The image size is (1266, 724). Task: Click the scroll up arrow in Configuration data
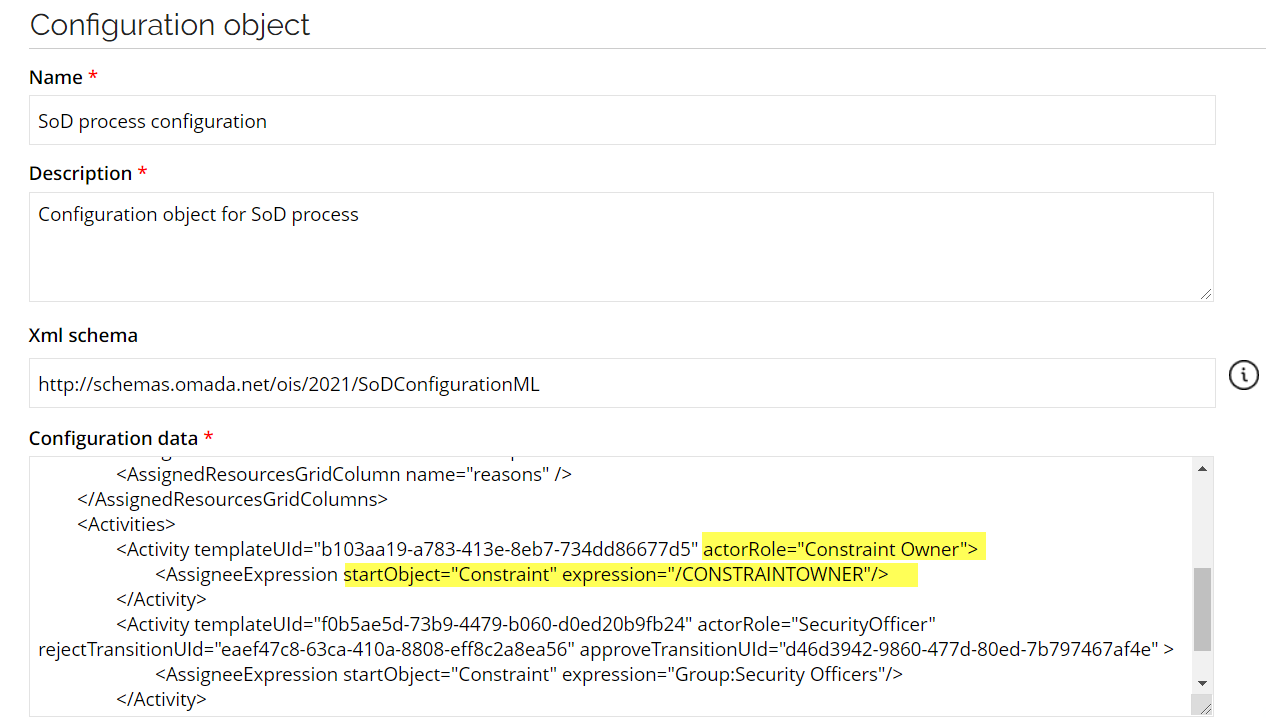click(1202, 468)
